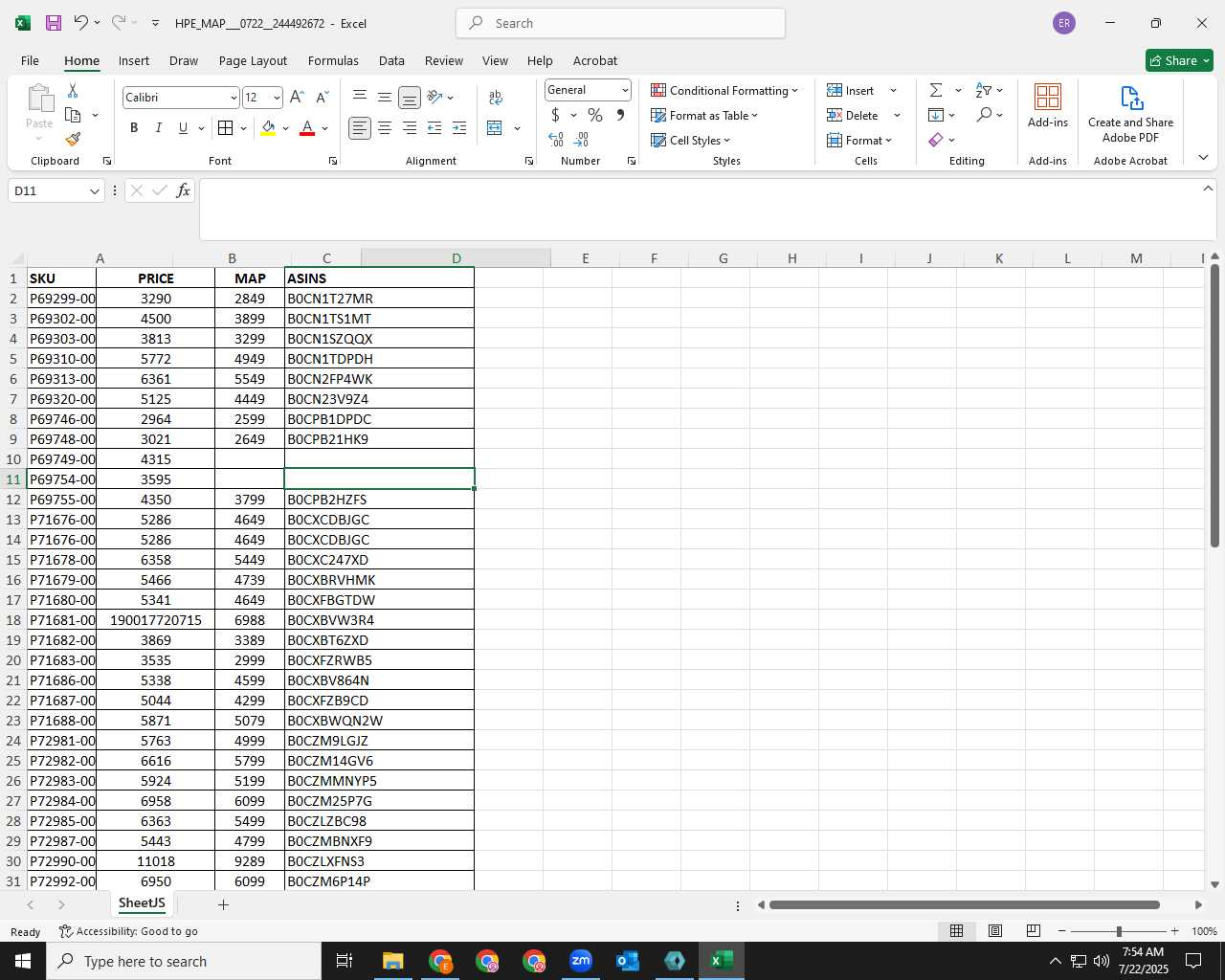The width and height of the screenshot is (1225, 980).
Task: Open the font size 12 dropdown
Action: pos(277,98)
